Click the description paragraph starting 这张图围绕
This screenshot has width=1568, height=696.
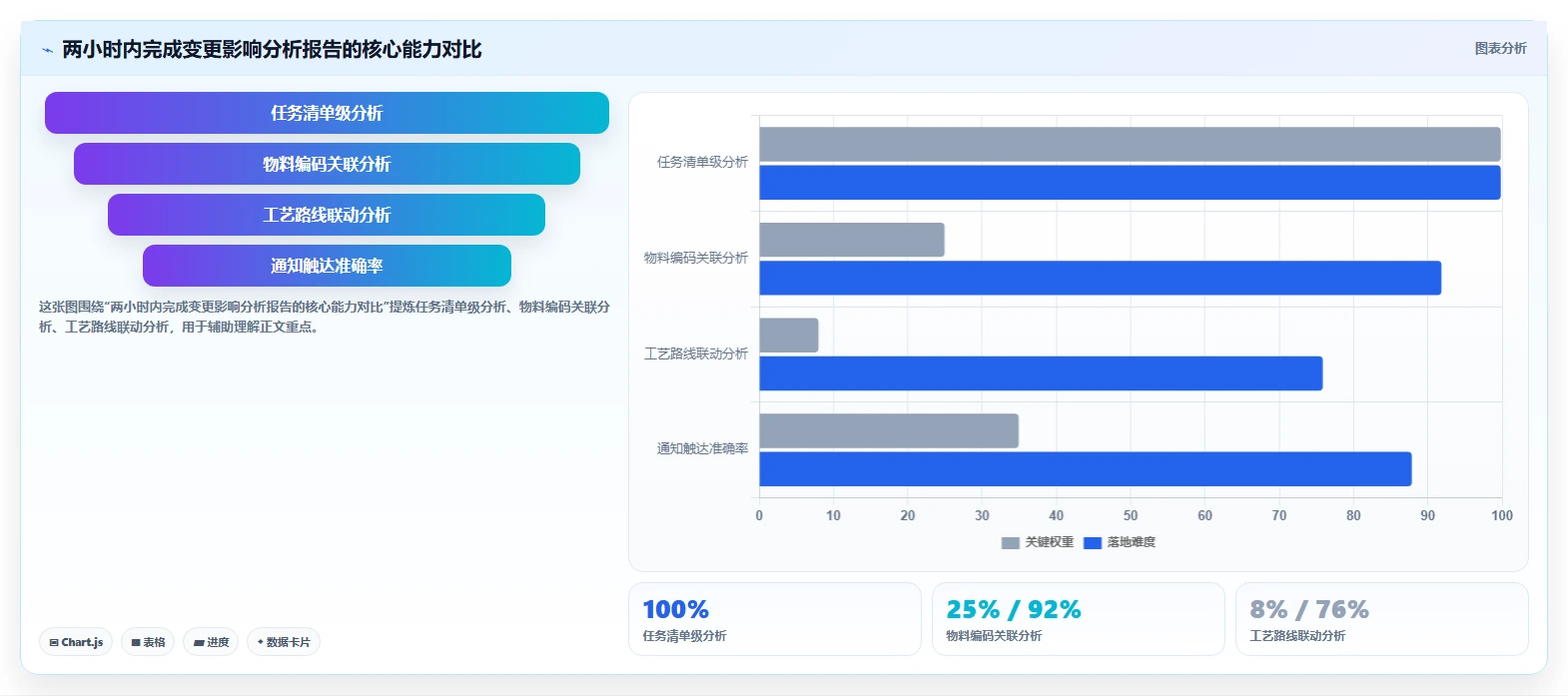pos(325,317)
